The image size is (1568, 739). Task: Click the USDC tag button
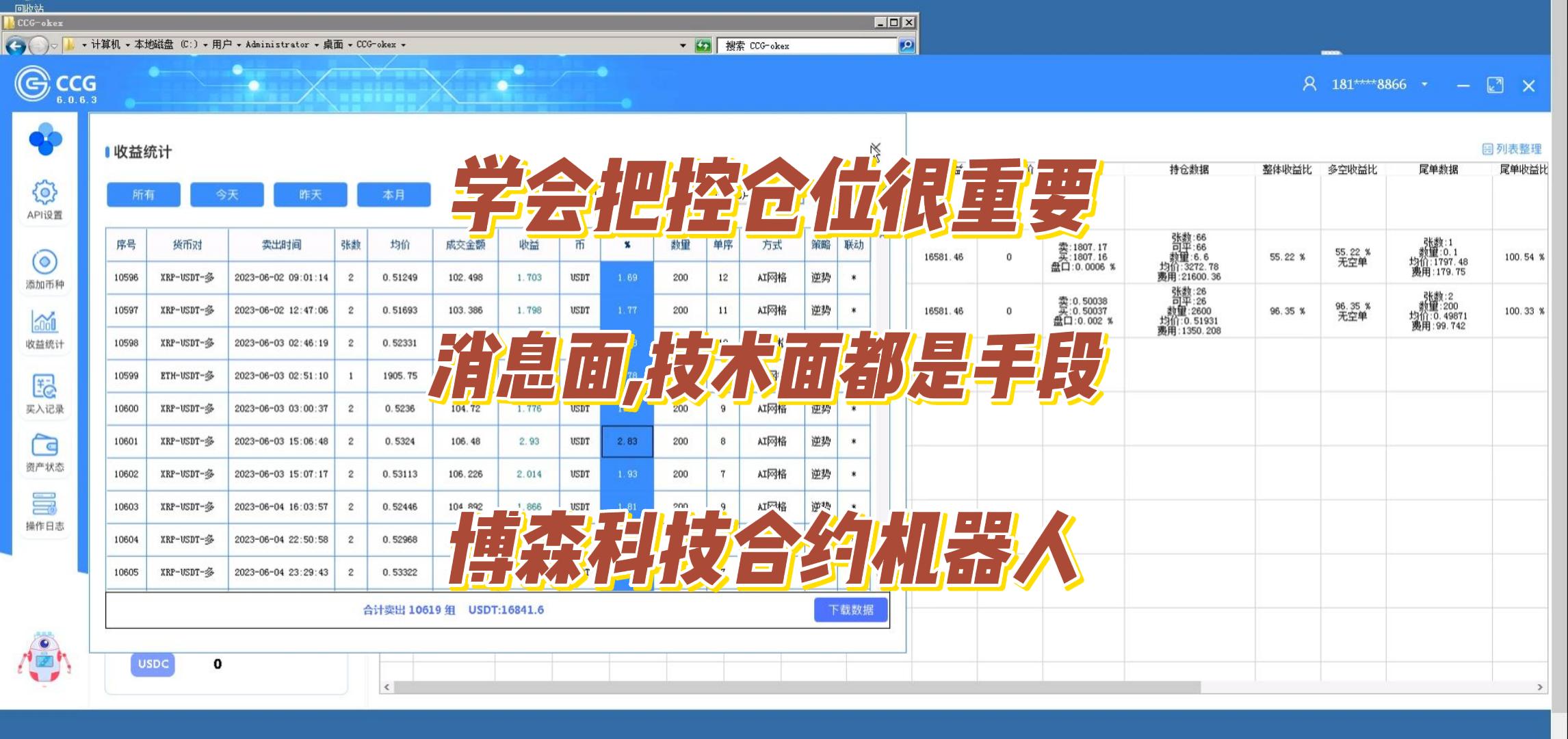tap(153, 664)
